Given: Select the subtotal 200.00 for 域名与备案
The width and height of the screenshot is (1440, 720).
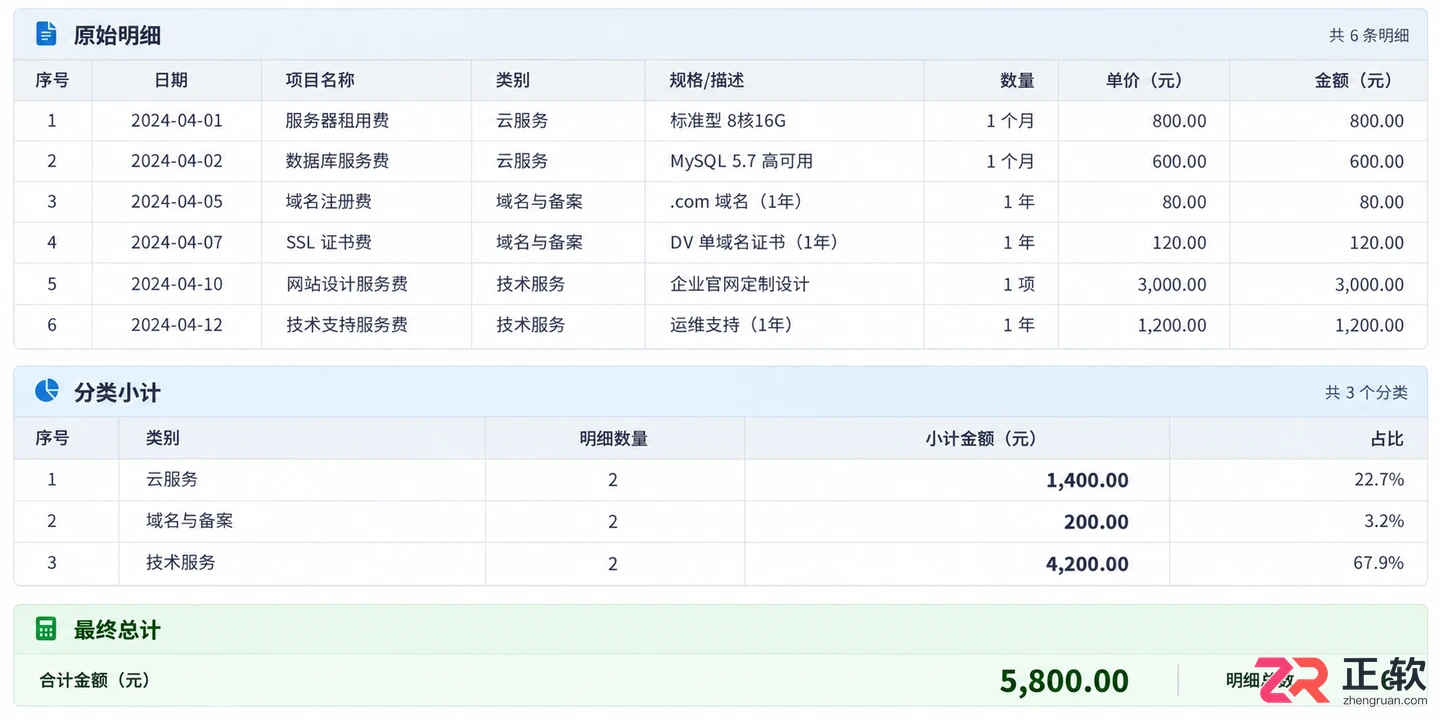Looking at the screenshot, I should tap(1096, 522).
